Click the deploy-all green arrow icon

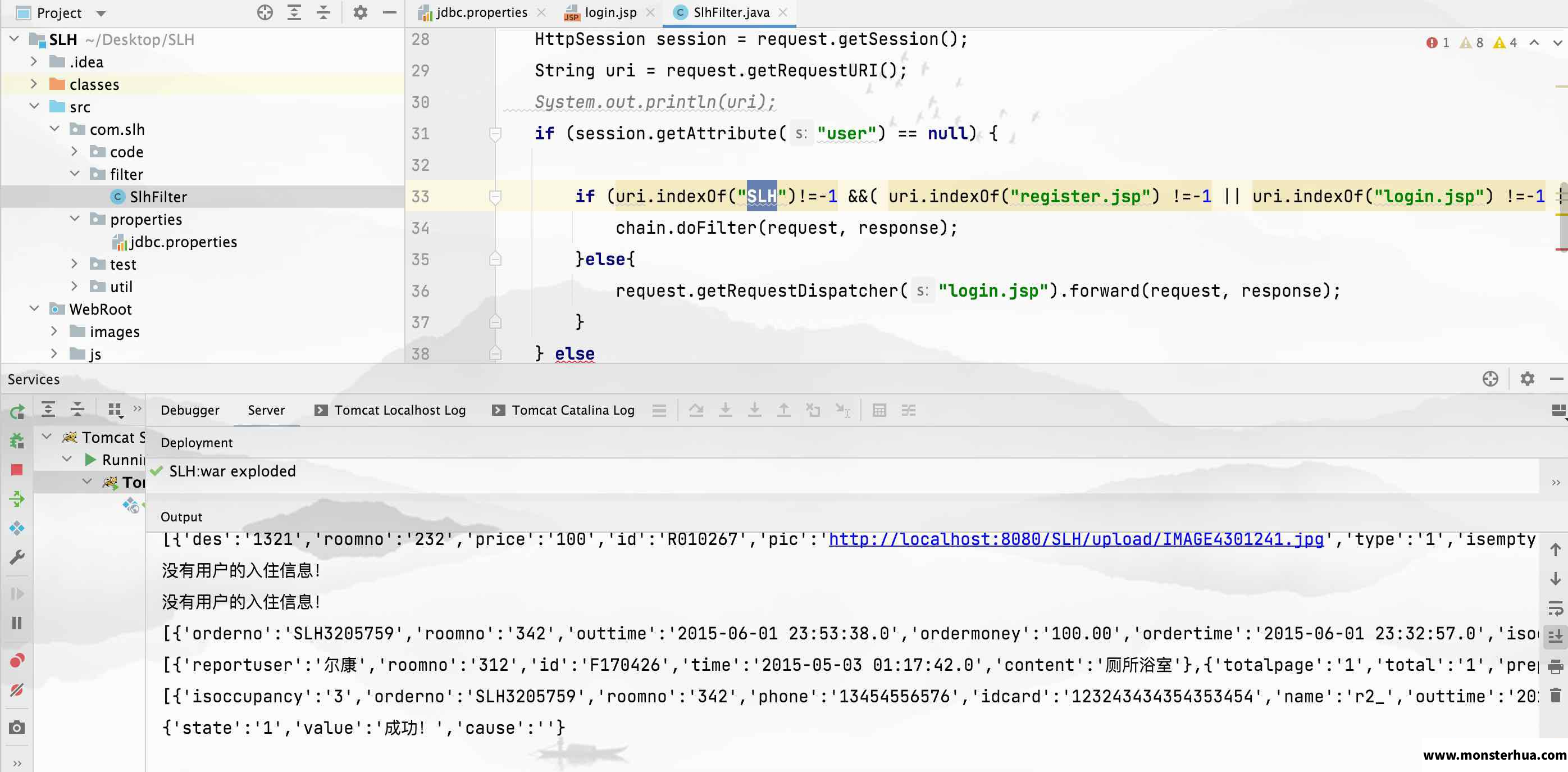tap(17, 499)
